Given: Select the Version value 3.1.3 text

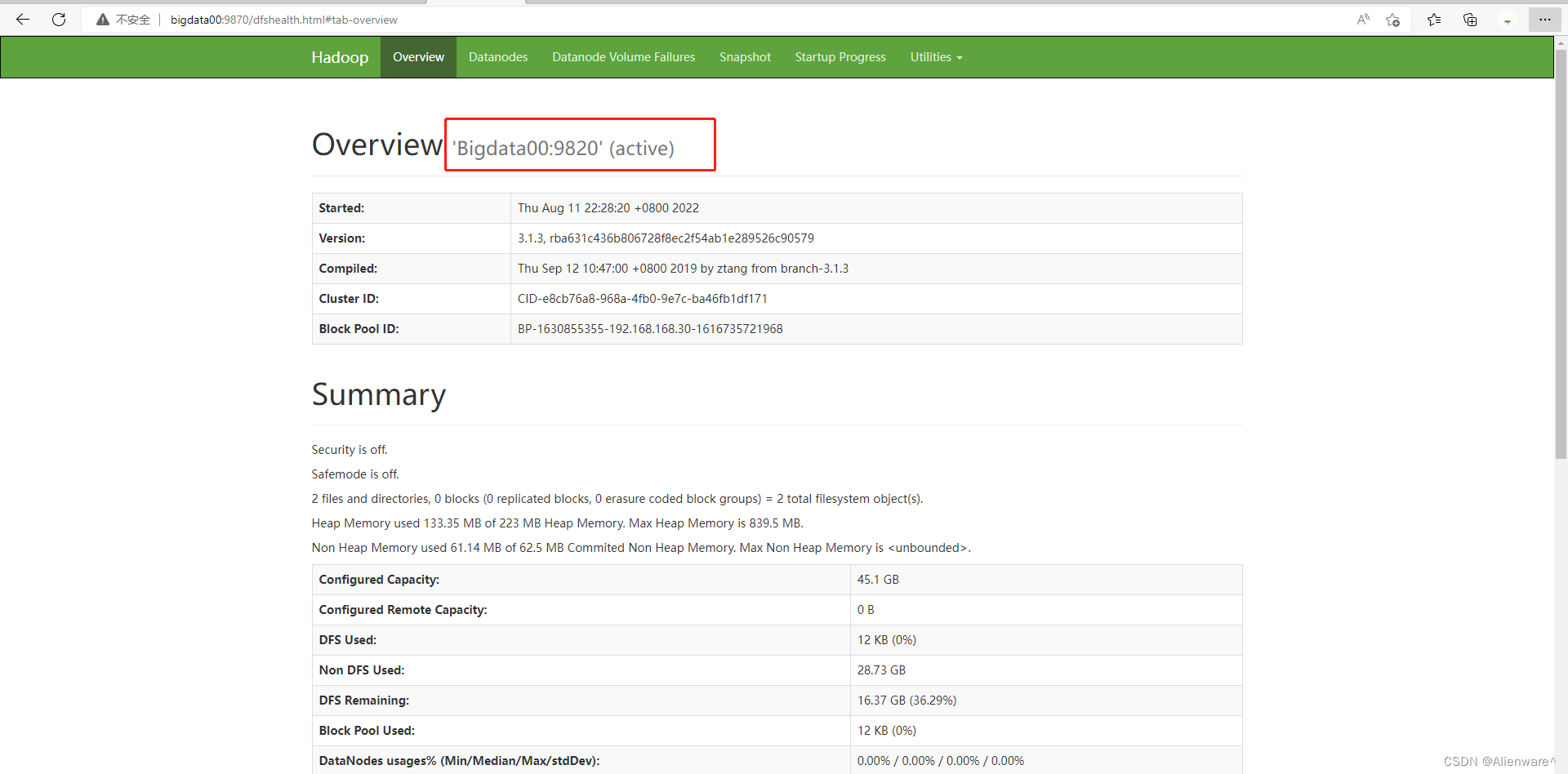Looking at the screenshot, I should pos(666,238).
